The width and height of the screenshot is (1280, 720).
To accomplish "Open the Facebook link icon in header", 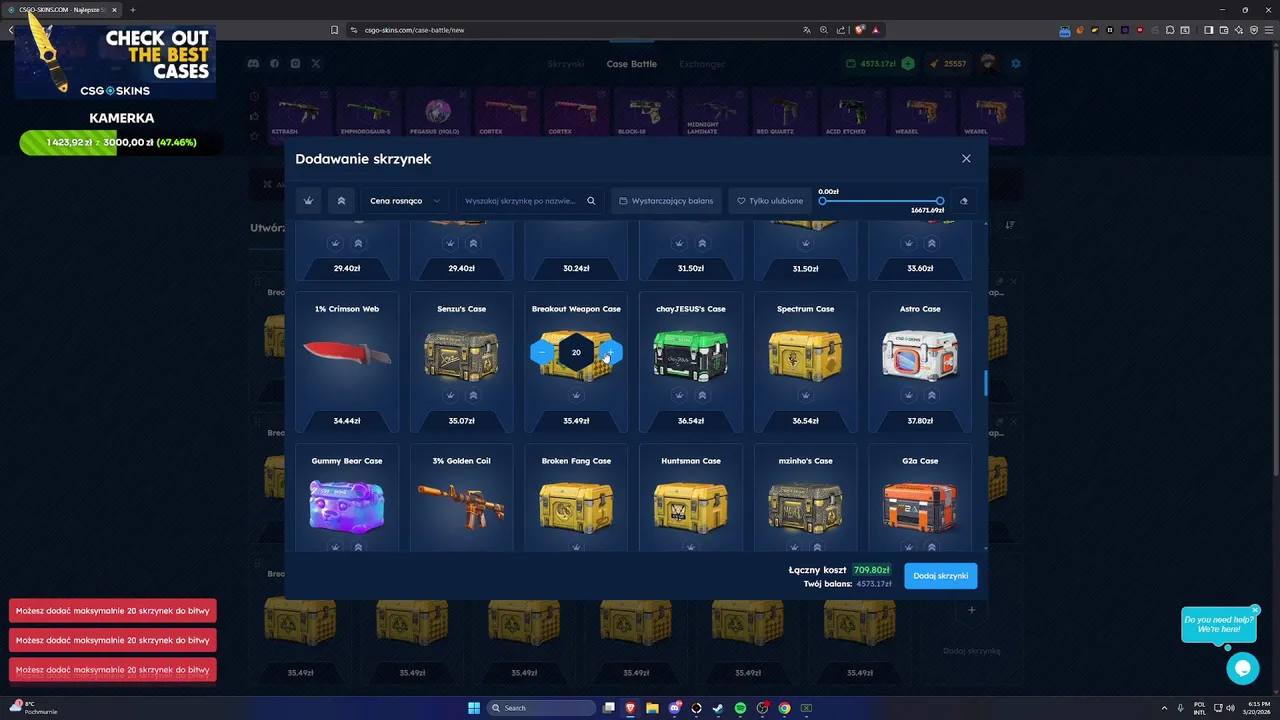I will (x=275, y=64).
